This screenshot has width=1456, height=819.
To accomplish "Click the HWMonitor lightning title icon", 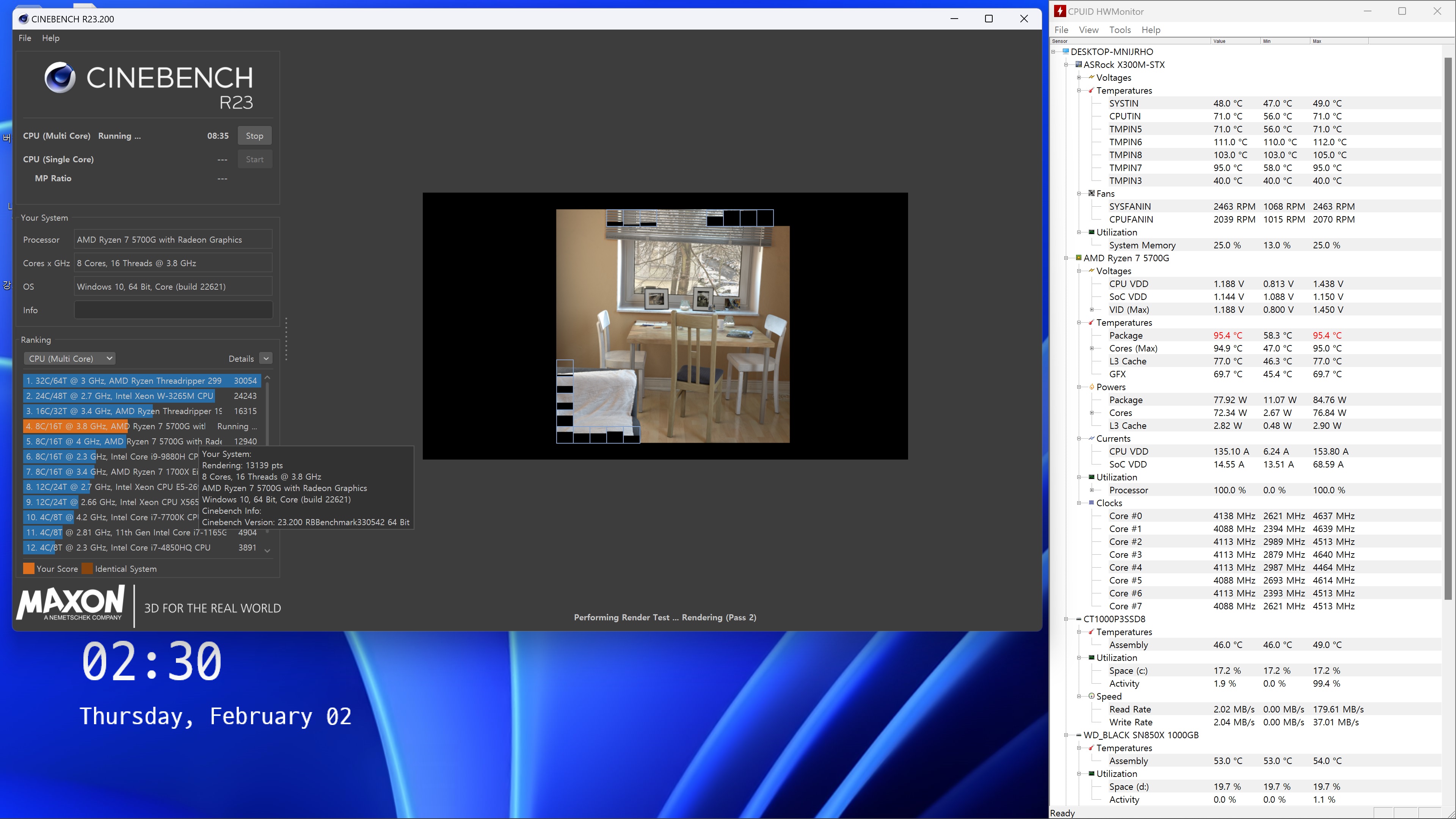I will tap(1060, 11).
